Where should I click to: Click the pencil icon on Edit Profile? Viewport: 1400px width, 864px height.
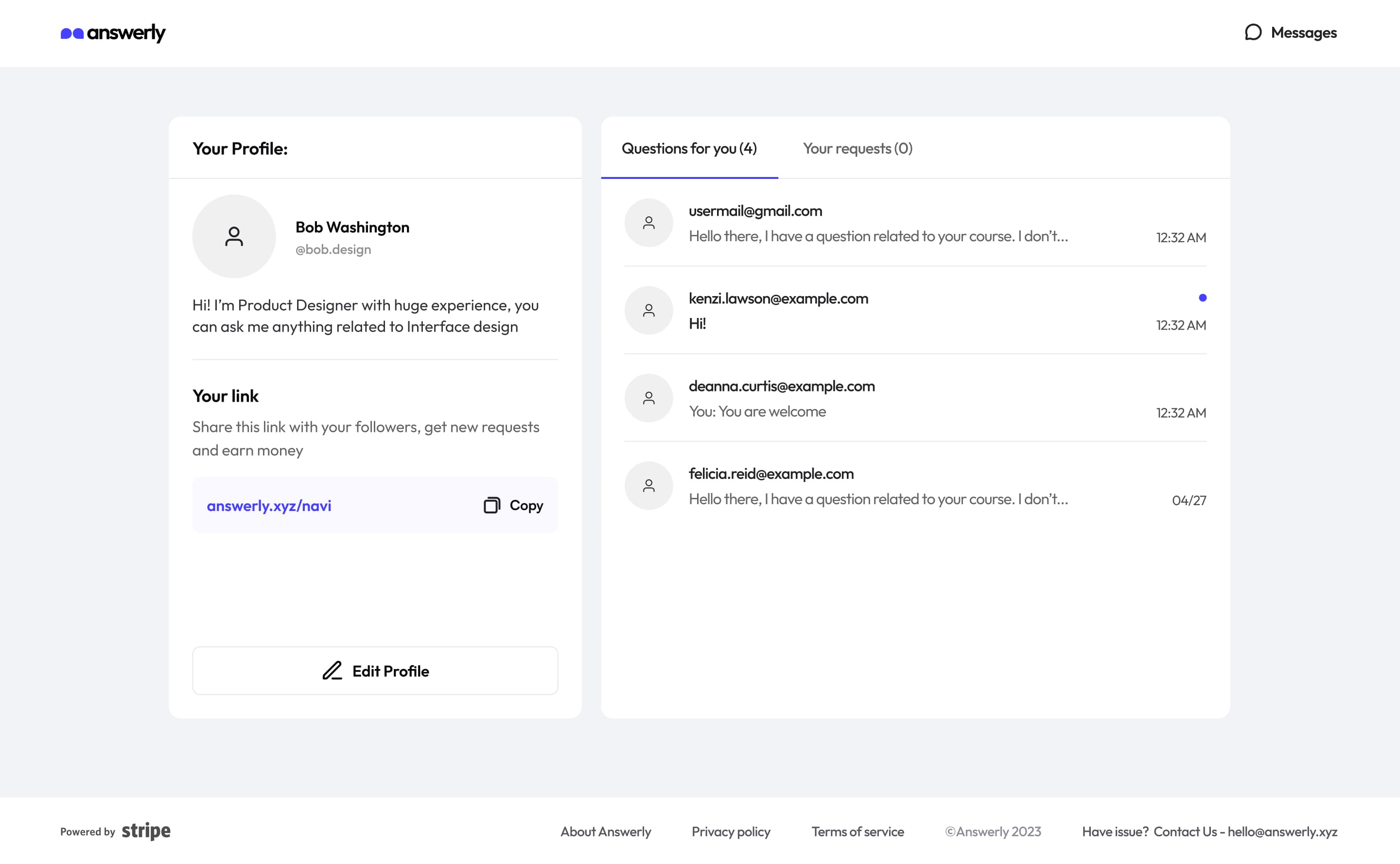click(x=332, y=671)
